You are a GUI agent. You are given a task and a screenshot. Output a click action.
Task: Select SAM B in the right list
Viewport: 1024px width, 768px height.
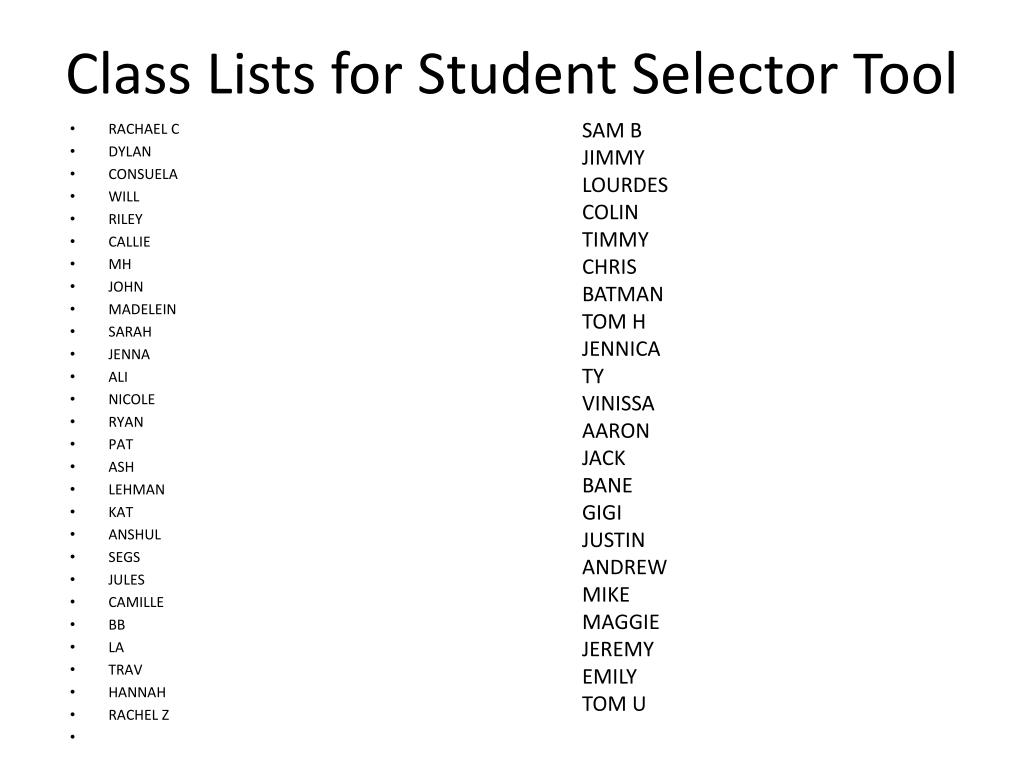pyautogui.click(x=612, y=131)
